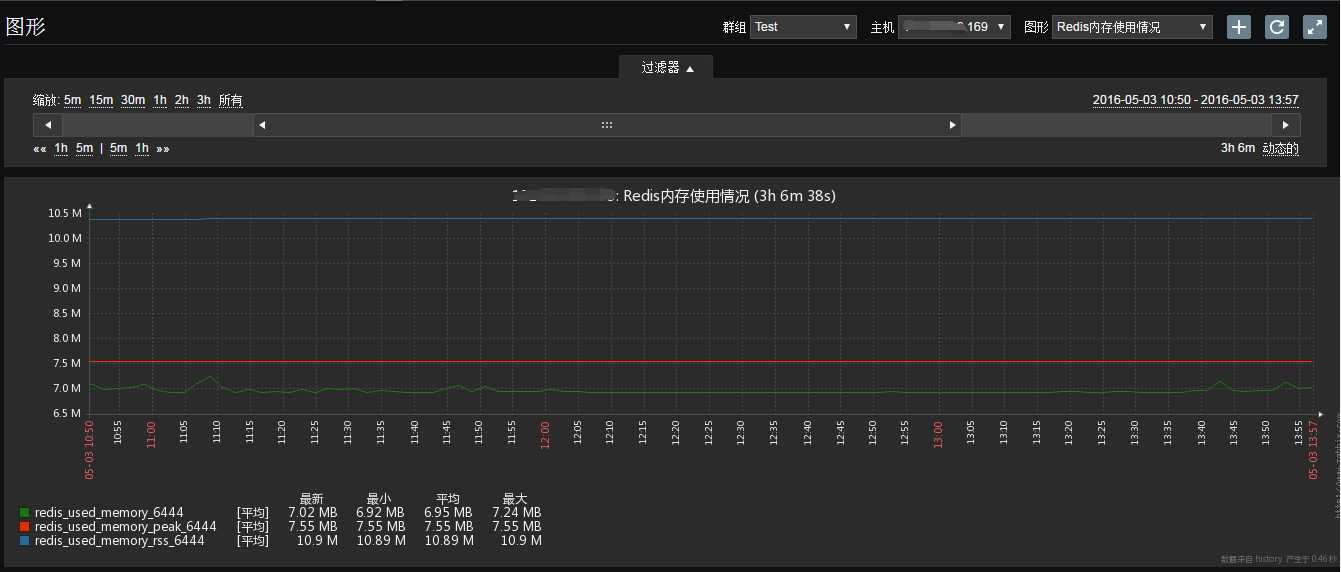Click the 3h 6m duration label
This screenshot has height=572, width=1341.
coord(1237,148)
